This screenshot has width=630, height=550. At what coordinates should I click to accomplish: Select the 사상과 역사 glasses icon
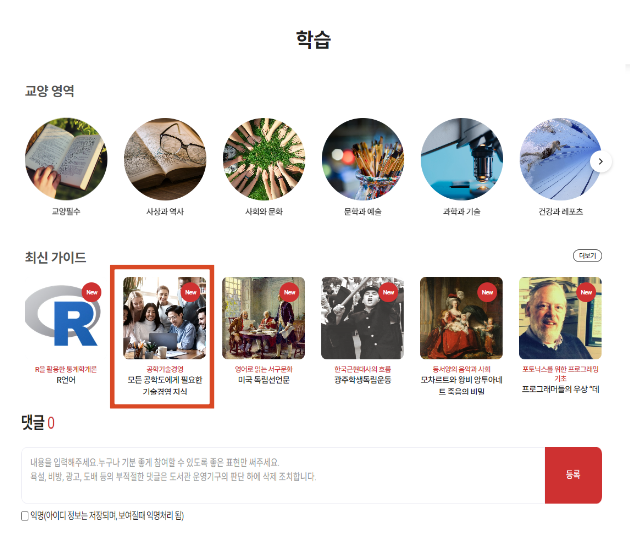165,159
